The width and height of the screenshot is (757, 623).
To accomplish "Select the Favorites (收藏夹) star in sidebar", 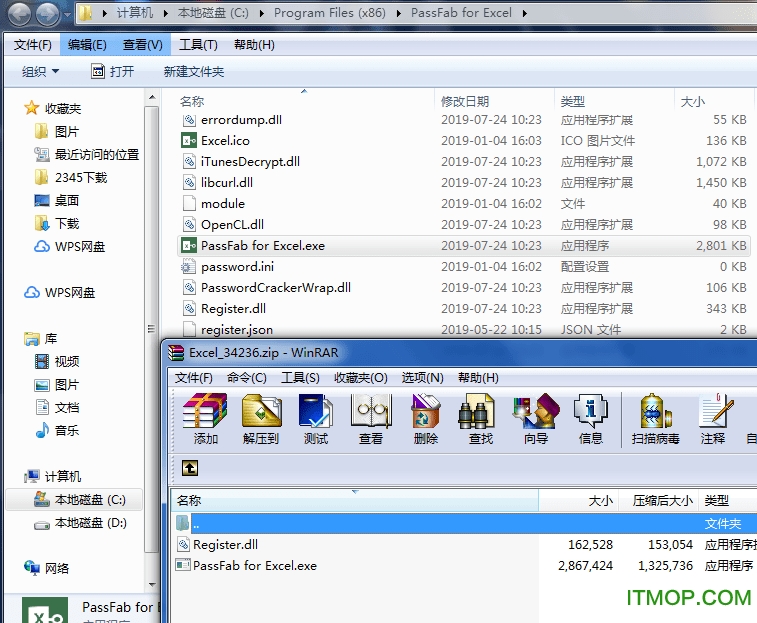I will [31, 108].
